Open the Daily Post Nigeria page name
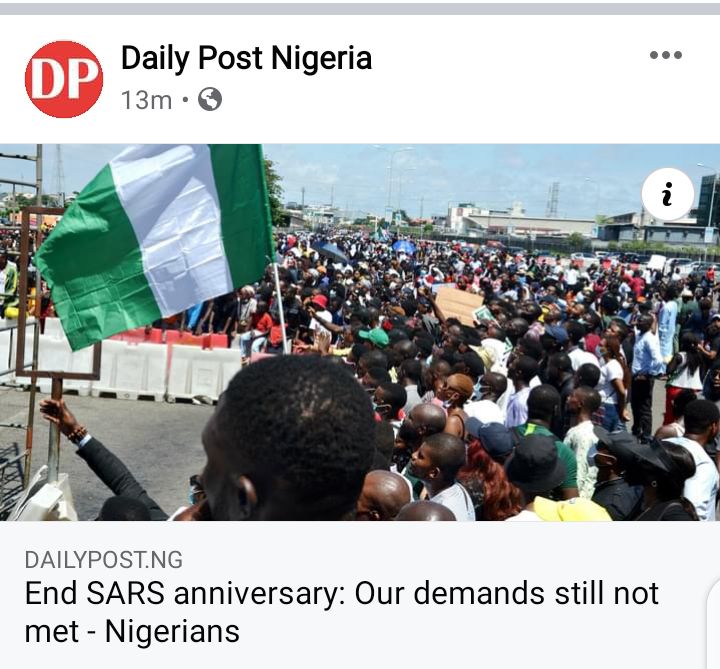720x669 pixels. (247, 58)
